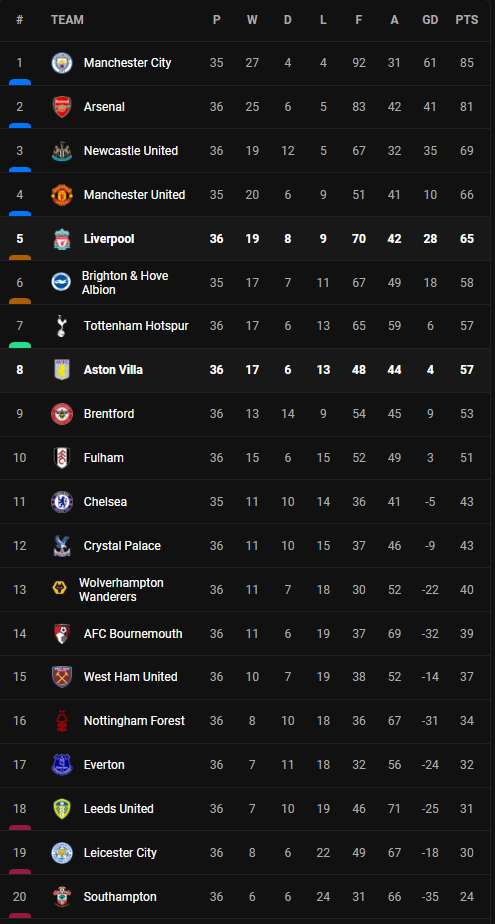Click the GD column header
The height and width of the screenshot is (924, 495).
(430, 20)
